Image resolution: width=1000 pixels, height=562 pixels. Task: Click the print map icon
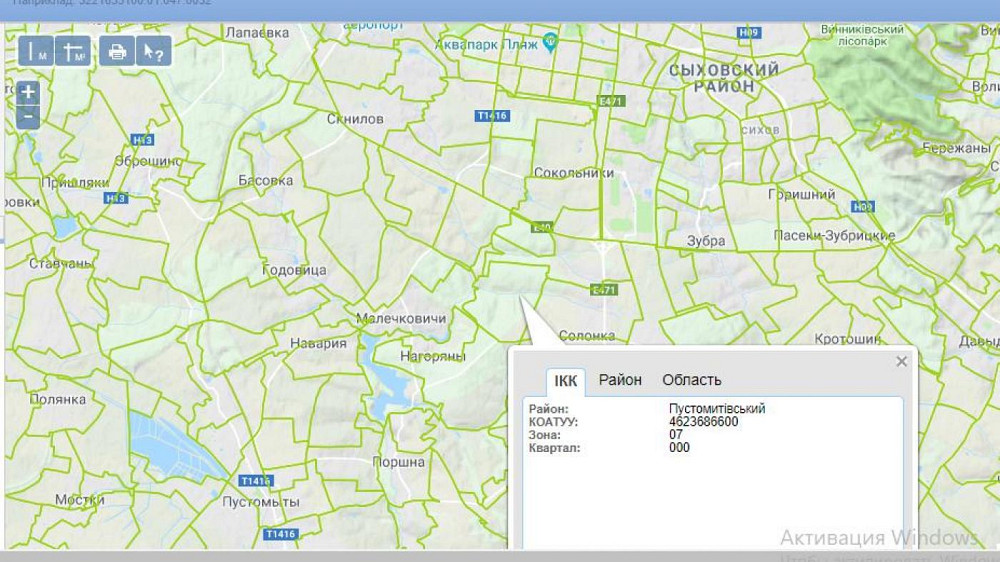(117, 51)
